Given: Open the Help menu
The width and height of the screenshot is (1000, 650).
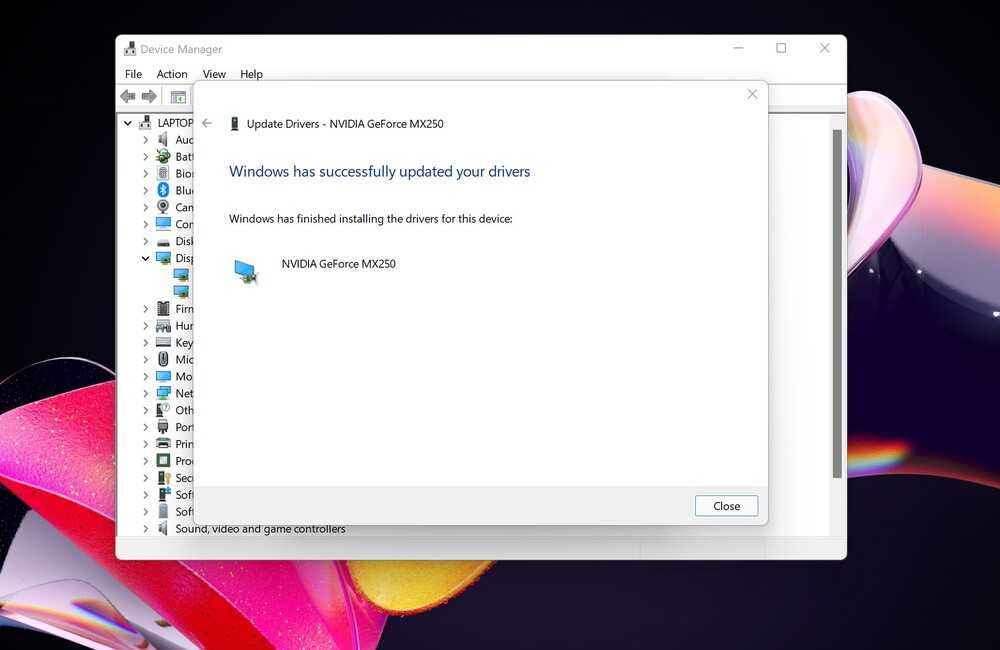Looking at the screenshot, I should click(251, 74).
